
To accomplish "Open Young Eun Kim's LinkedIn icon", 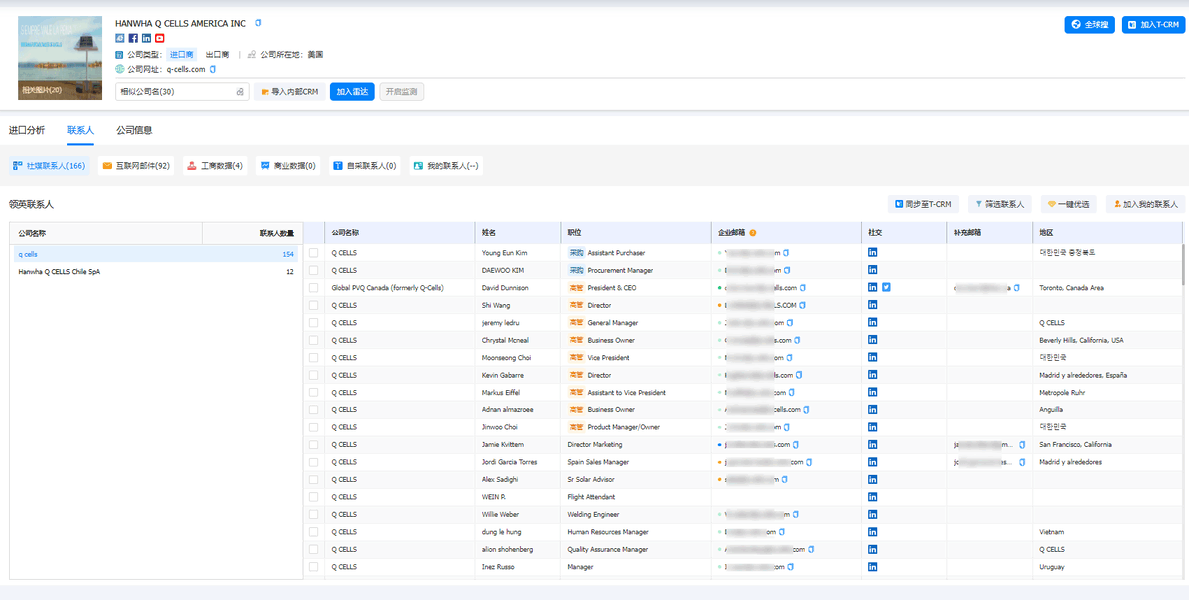I will tap(873, 253).
